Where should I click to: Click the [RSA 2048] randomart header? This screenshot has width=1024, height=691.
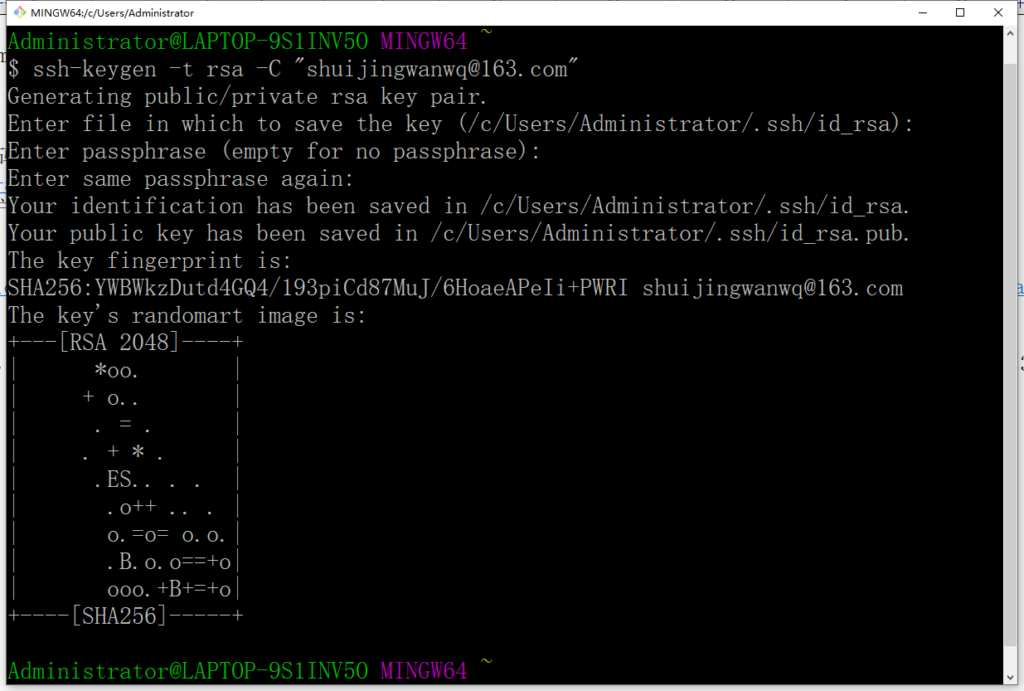click(120, 342)
